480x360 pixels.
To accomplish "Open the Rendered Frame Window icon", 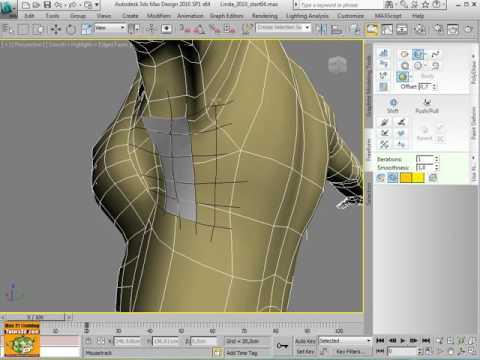I will (x=453, y=29).
